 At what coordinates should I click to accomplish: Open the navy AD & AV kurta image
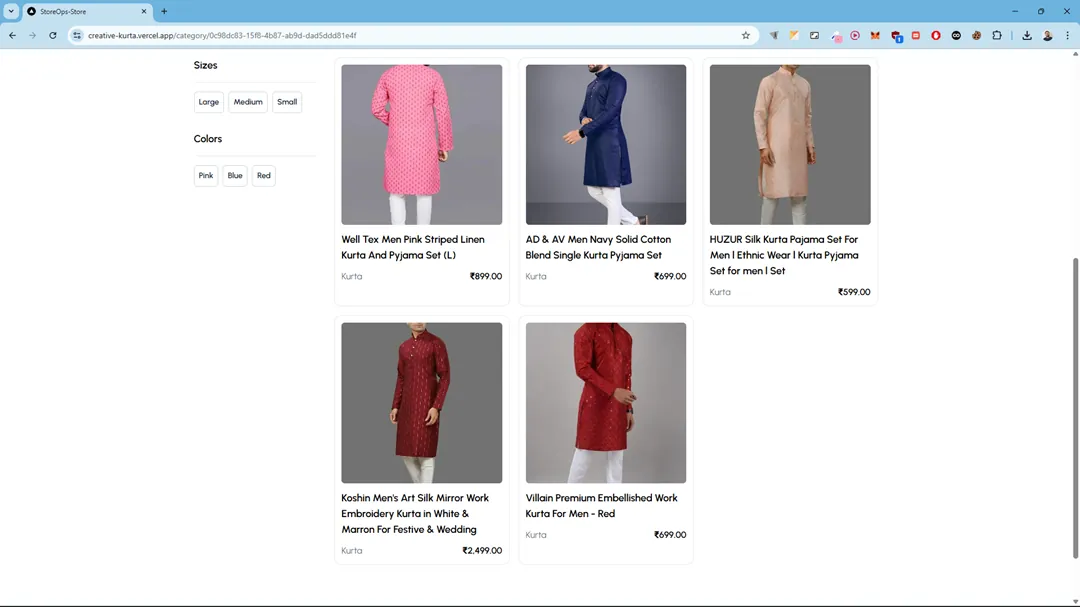[x=605, y=145]
